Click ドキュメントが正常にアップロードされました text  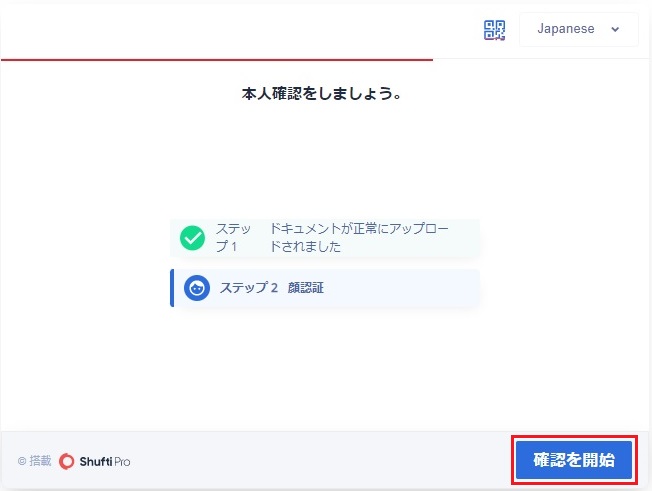tap(359, 237)
